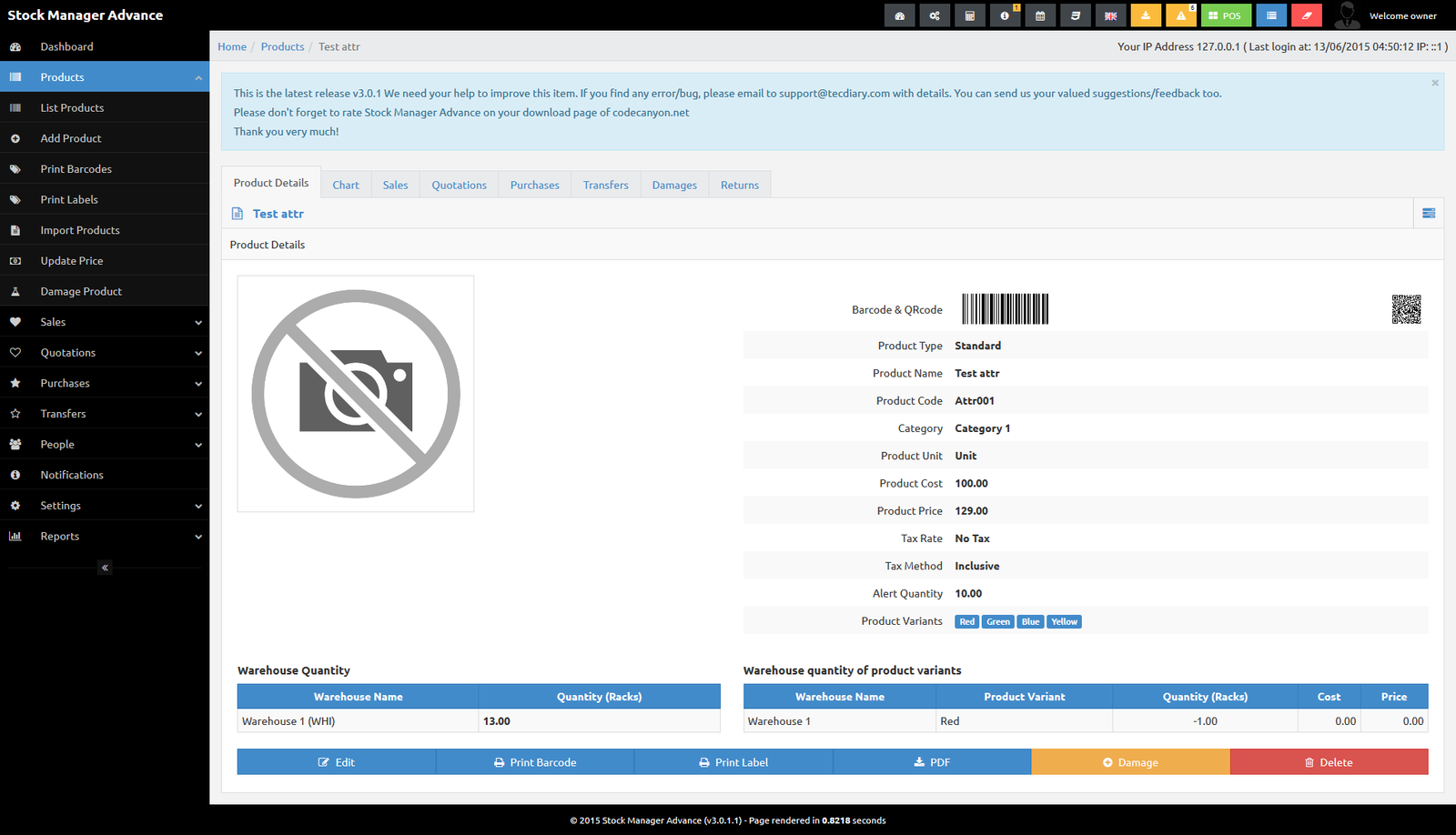Open the info notifications icon in top bar

coord(1005,15)
